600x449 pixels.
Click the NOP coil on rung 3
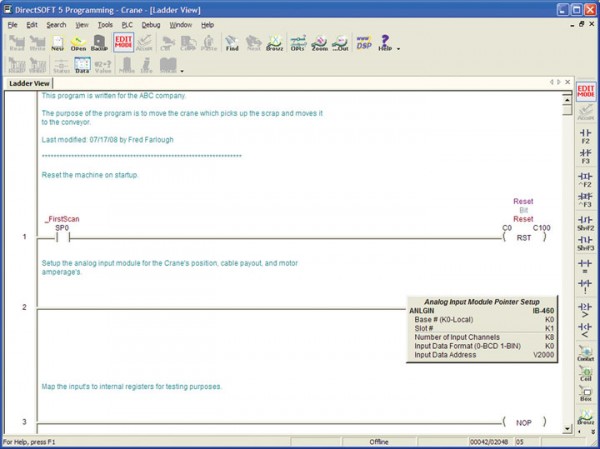click(524, 423)
